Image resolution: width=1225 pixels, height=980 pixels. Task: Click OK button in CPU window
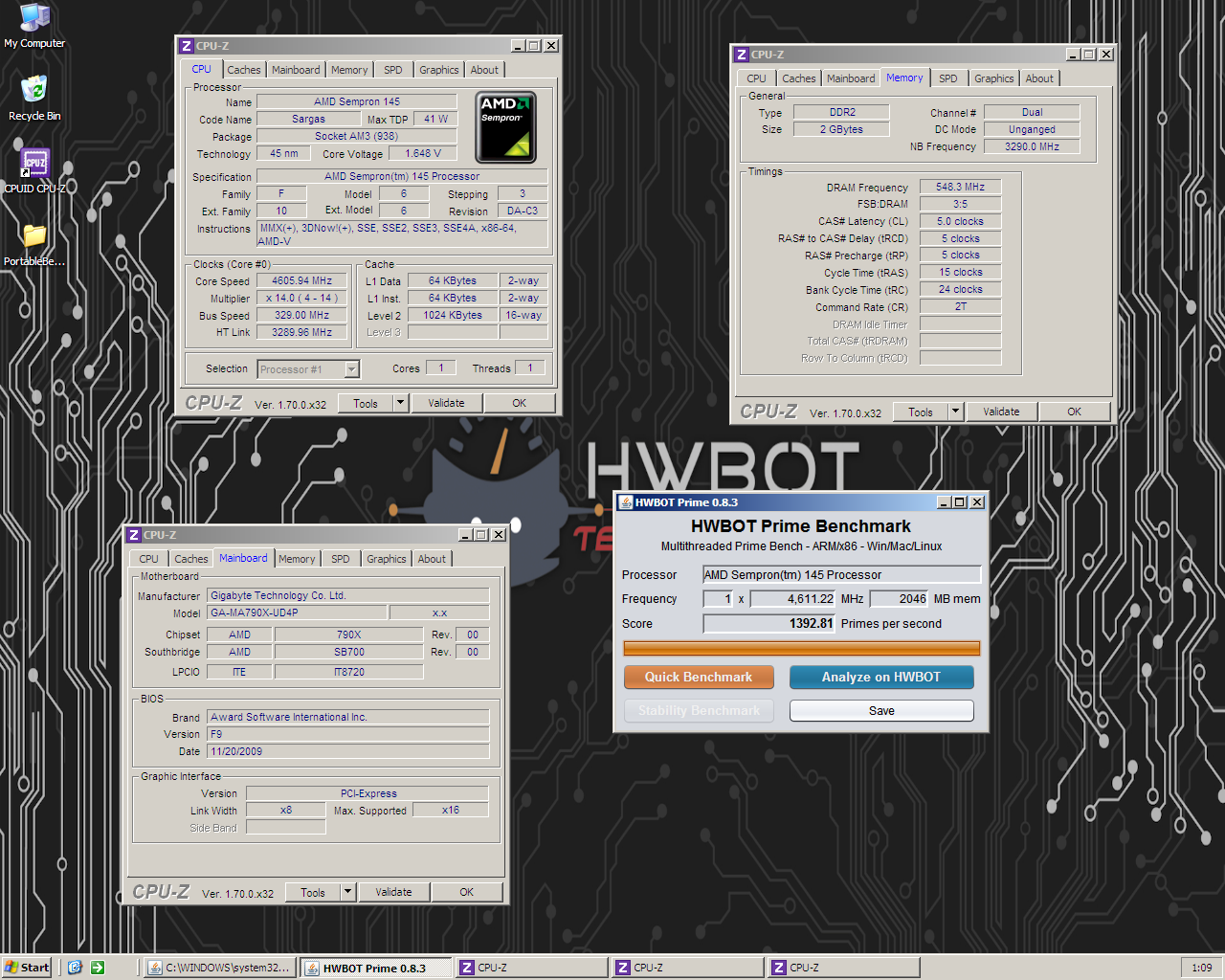519,403
